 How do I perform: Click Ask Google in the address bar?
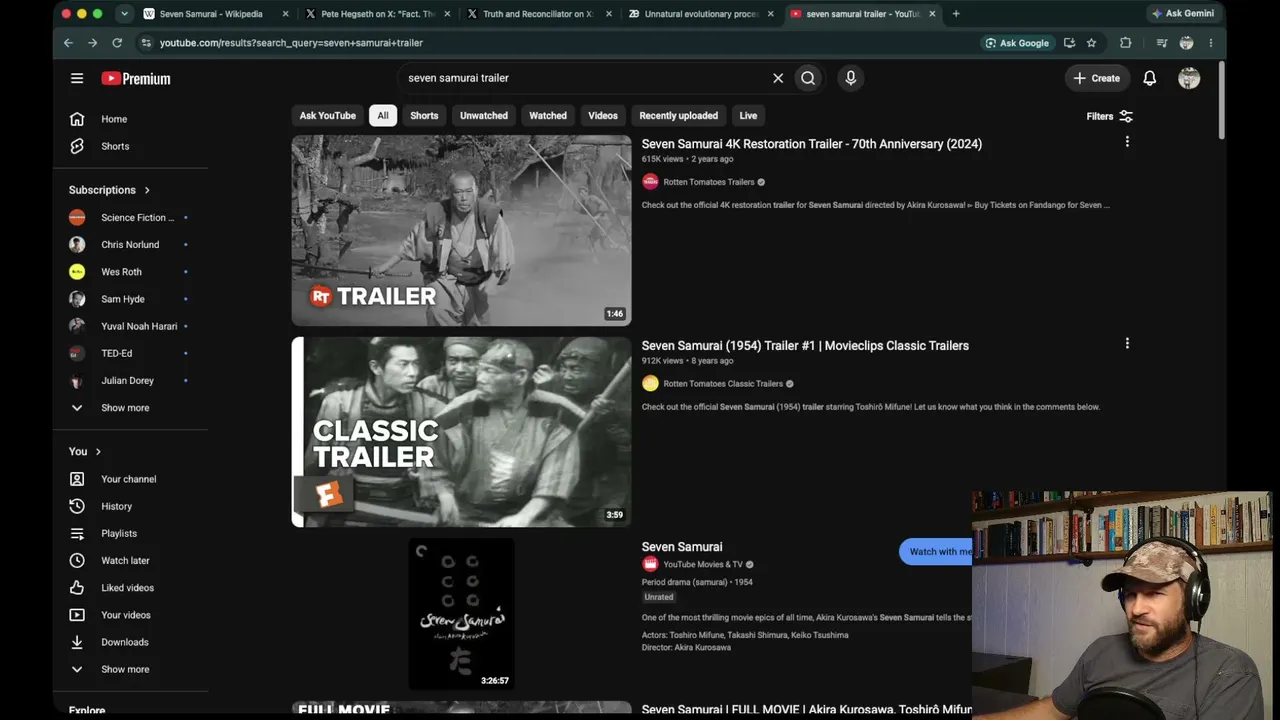(1017, 43)
